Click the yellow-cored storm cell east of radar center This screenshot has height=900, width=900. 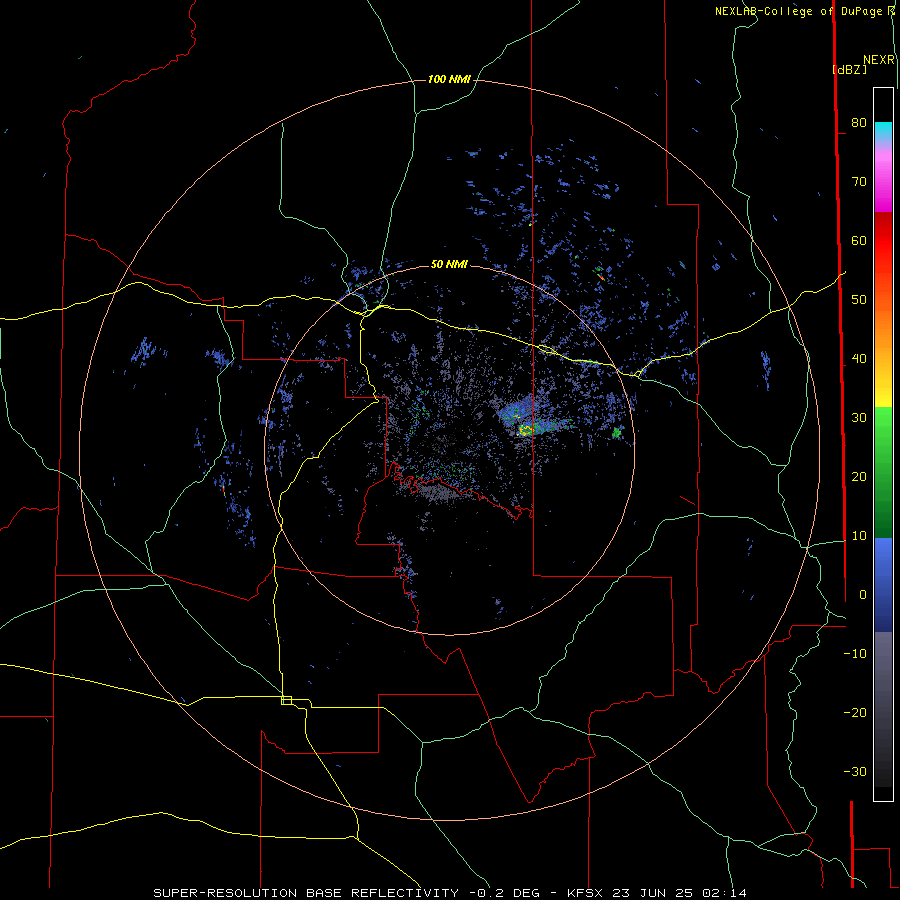(x=525, y=430)
